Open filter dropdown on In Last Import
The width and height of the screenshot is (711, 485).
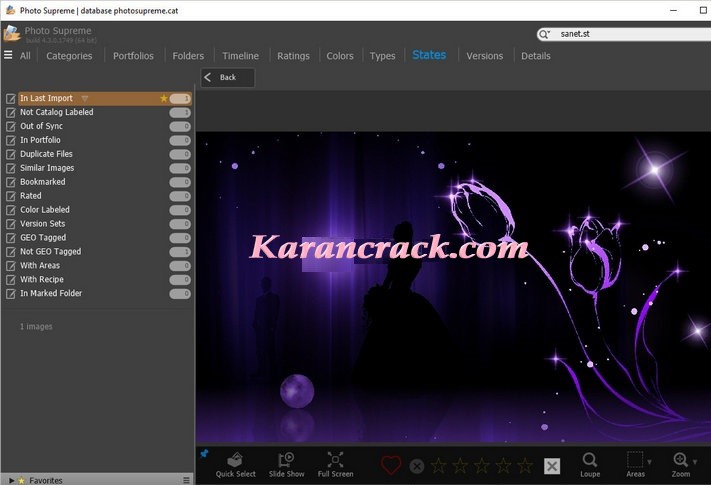[84, 98]
